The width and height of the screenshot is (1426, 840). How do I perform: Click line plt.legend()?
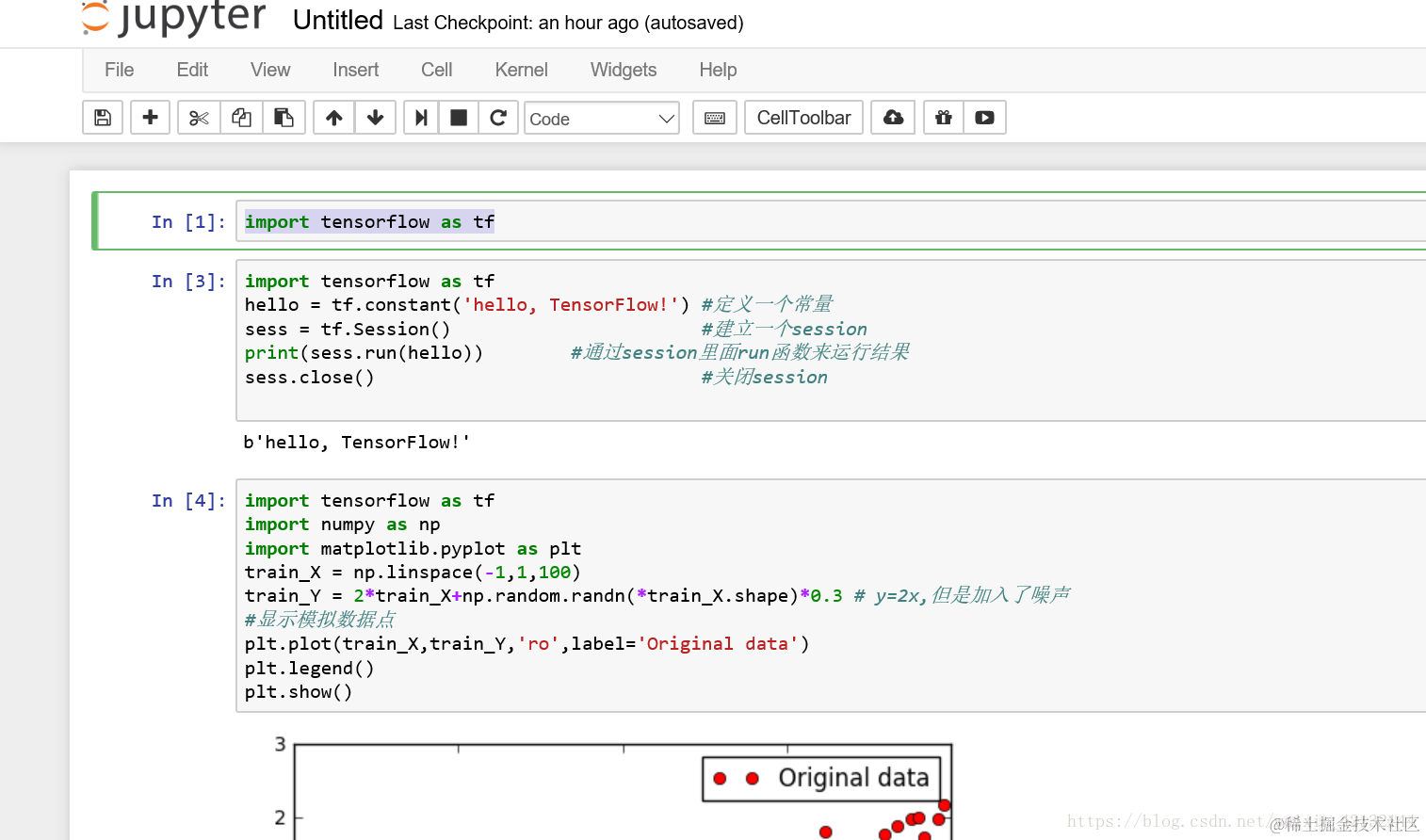click(309, 668)
